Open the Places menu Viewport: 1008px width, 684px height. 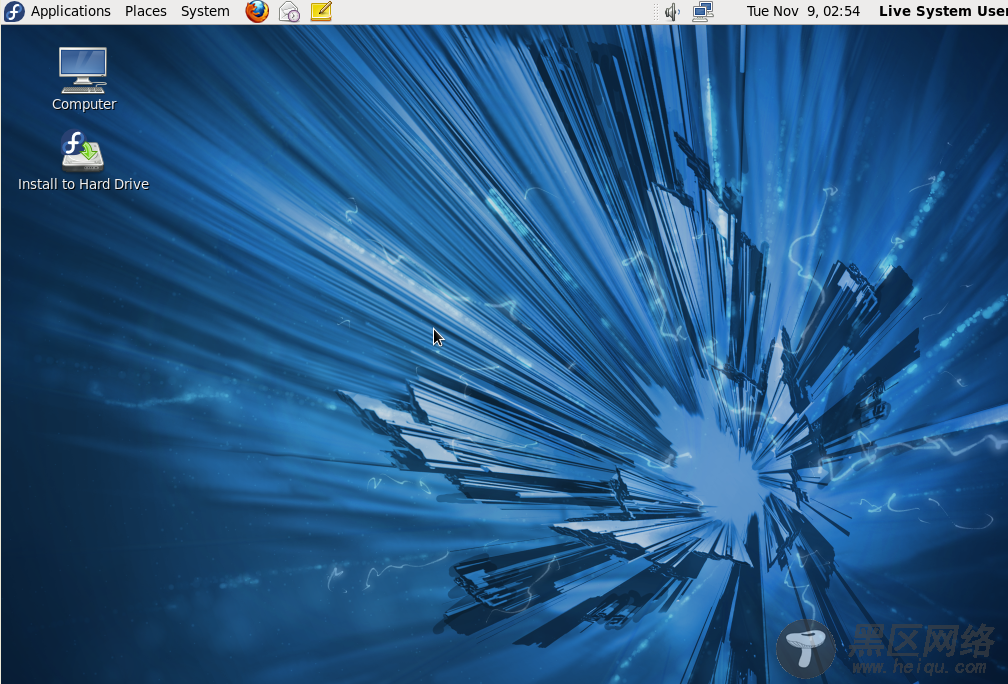point(145,11)
